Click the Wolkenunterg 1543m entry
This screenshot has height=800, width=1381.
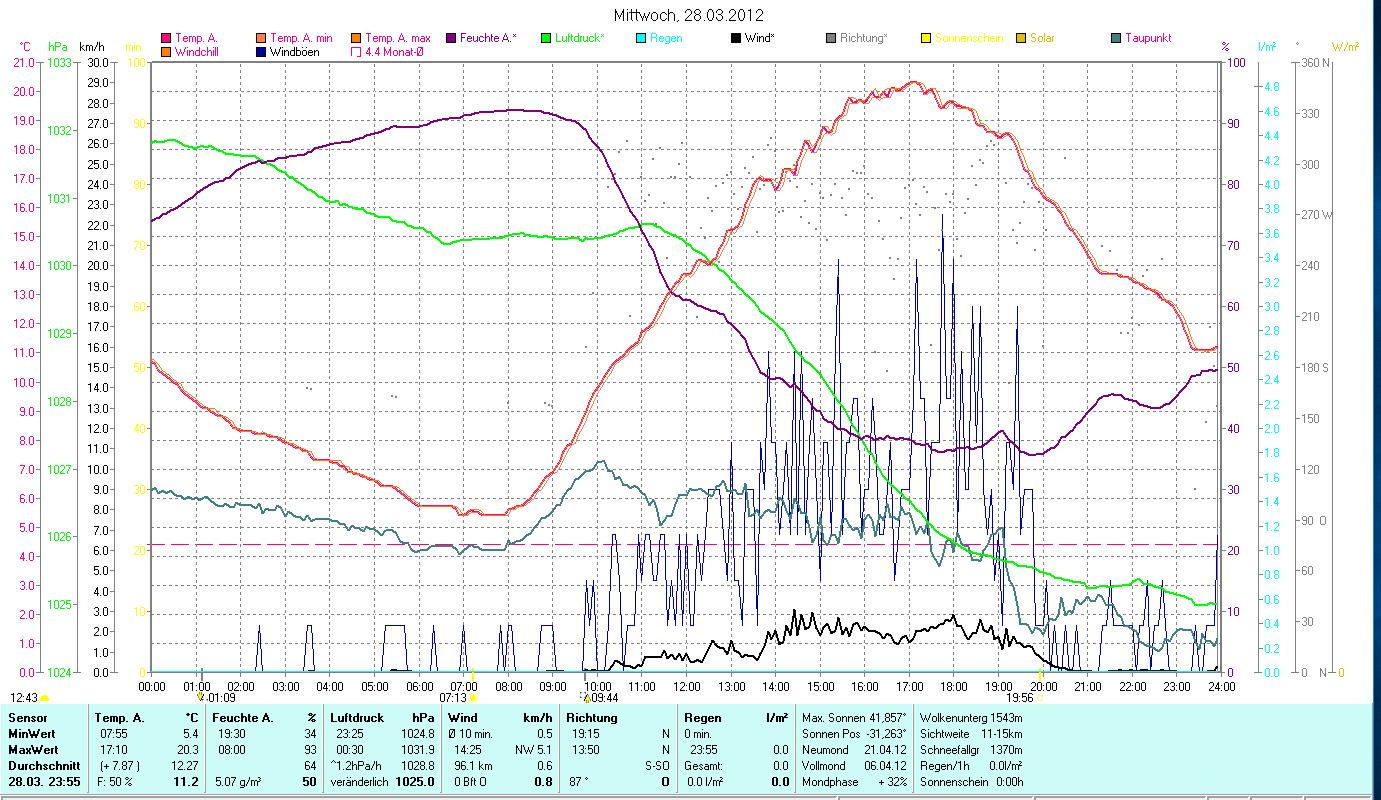coord(969,718)
